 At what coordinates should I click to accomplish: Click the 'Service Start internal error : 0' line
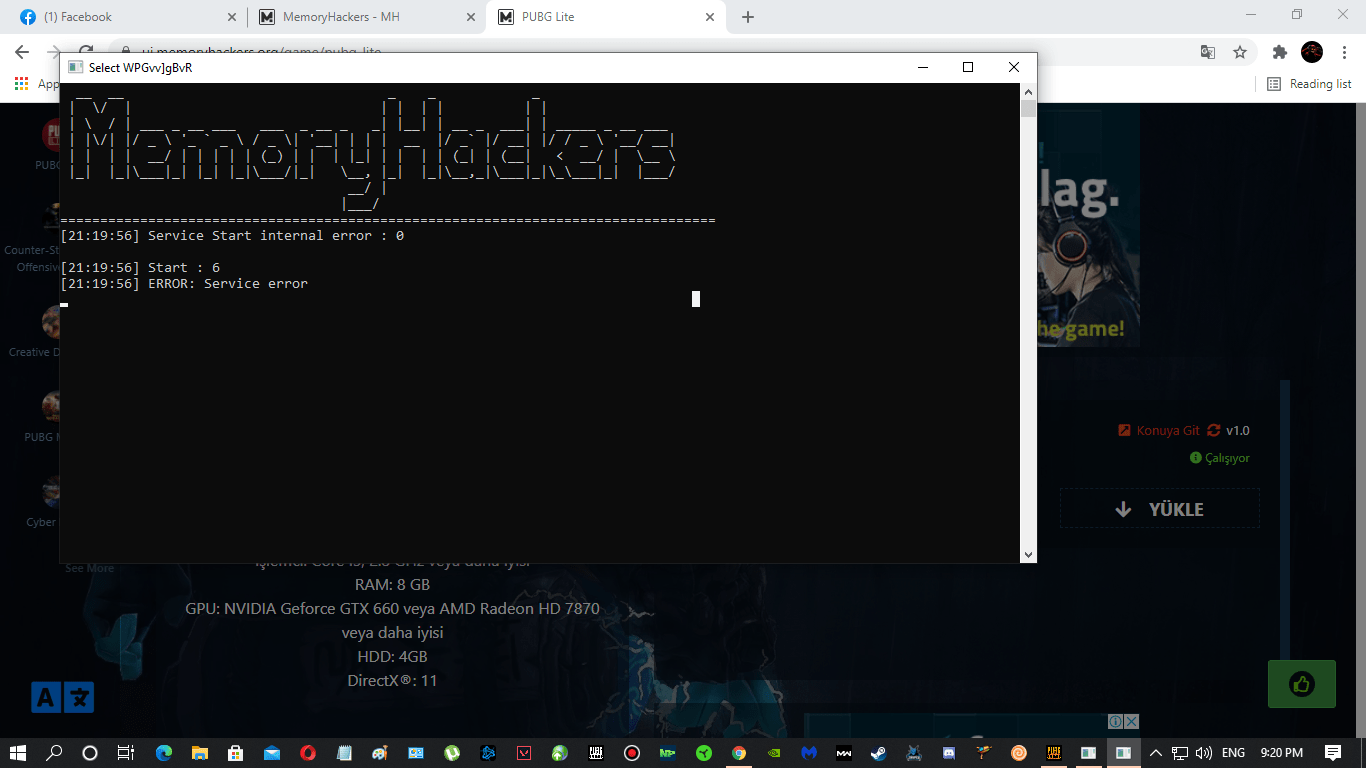[232, 236]
